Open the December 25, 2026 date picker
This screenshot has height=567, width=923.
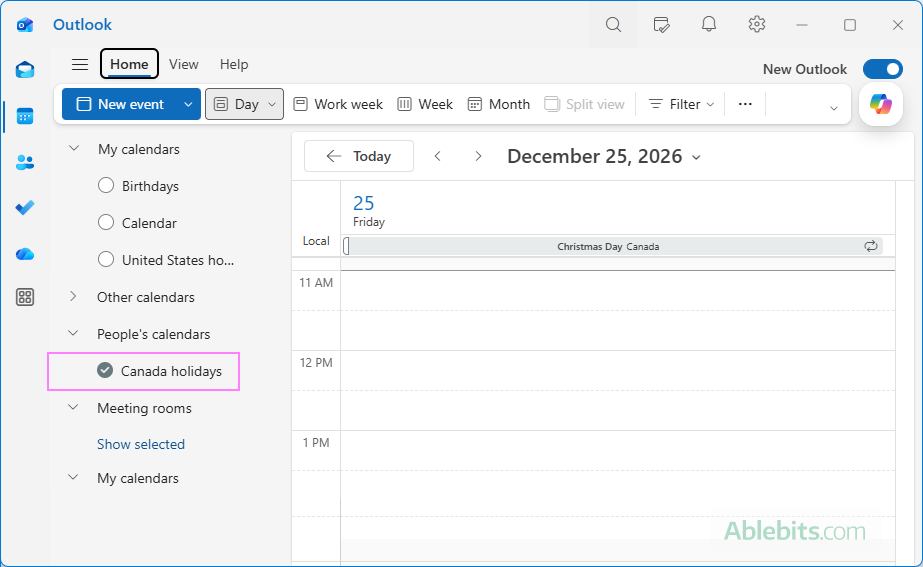coord(604,157)
